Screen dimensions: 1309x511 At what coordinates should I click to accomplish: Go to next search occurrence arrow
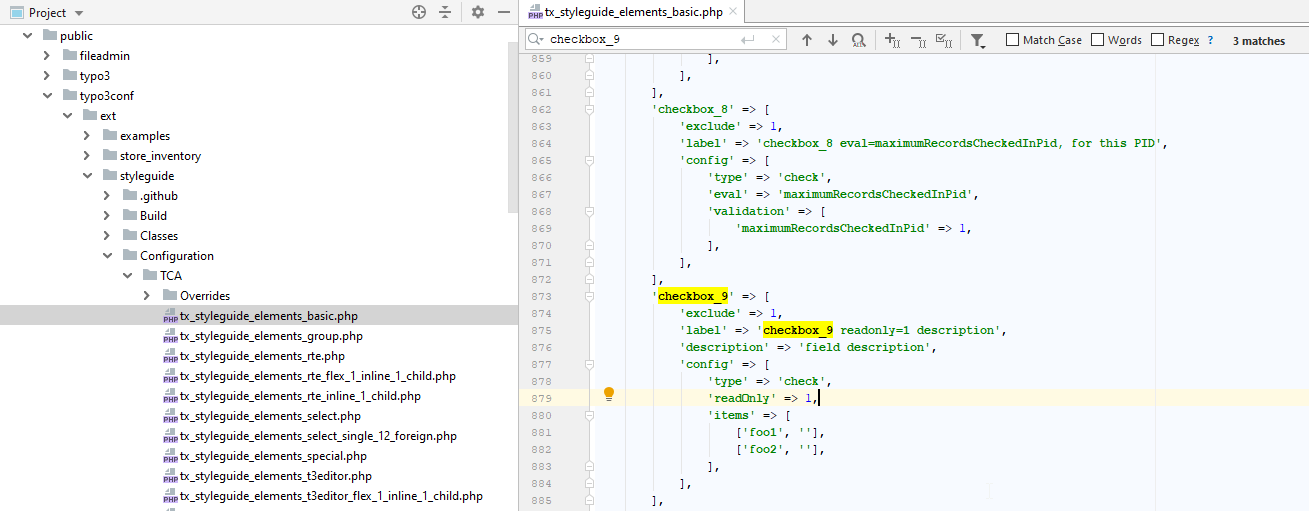tap(832, 40)
